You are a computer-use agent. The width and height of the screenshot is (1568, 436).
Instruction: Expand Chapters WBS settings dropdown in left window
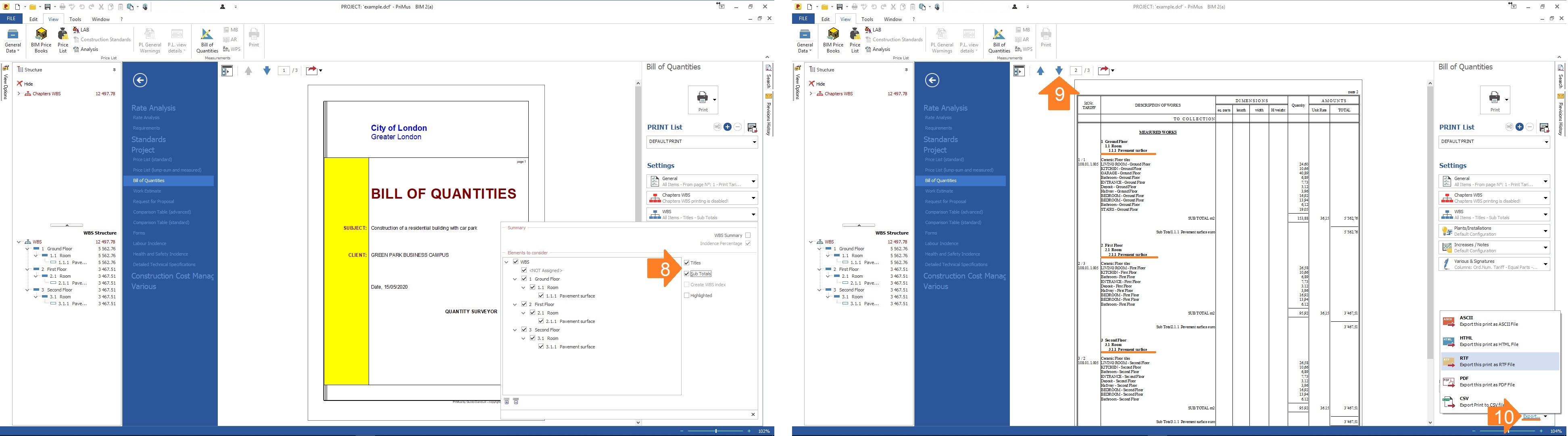[754, 198]
